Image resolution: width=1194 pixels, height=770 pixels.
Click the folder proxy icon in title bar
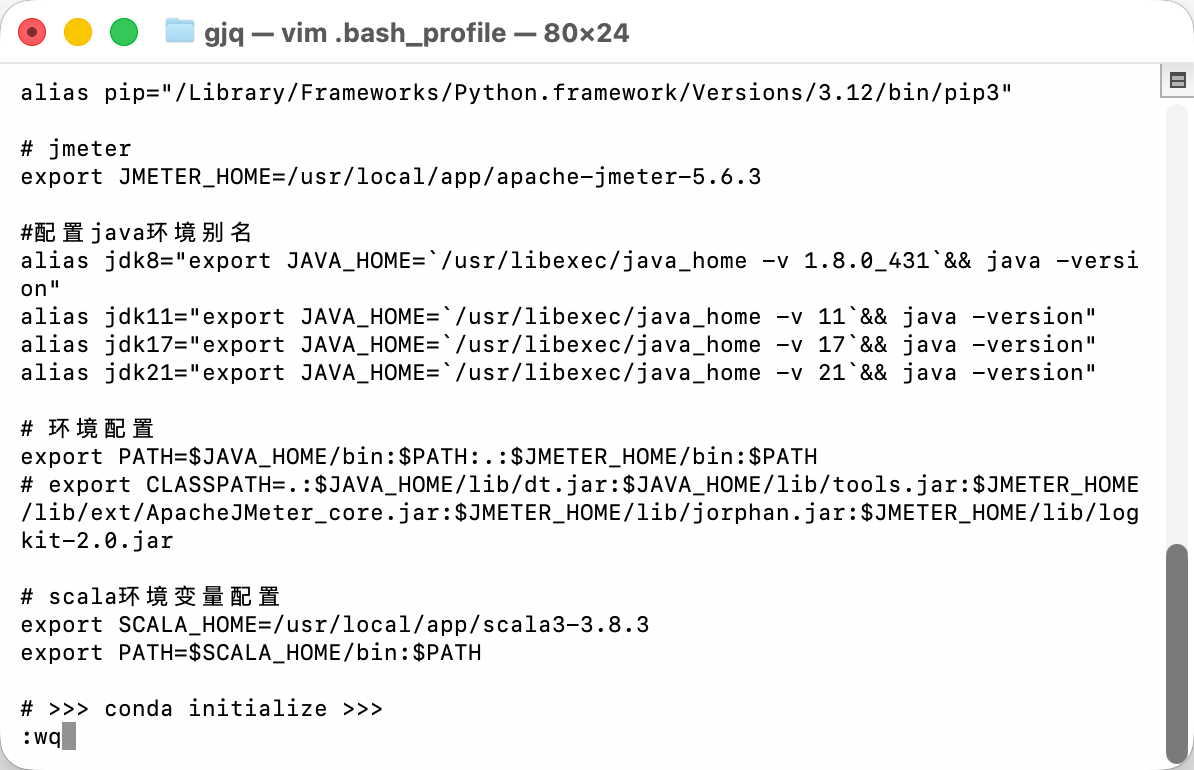point(179,32)
